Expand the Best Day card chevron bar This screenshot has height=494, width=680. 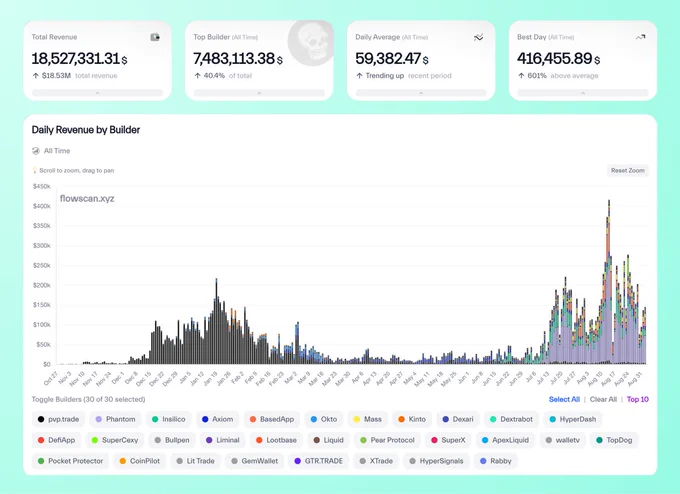583,93
